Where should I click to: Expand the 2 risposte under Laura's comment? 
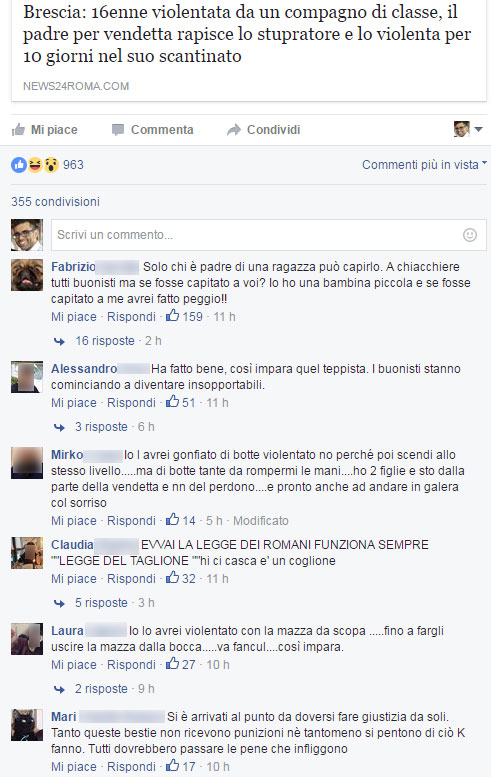[101, 689]
